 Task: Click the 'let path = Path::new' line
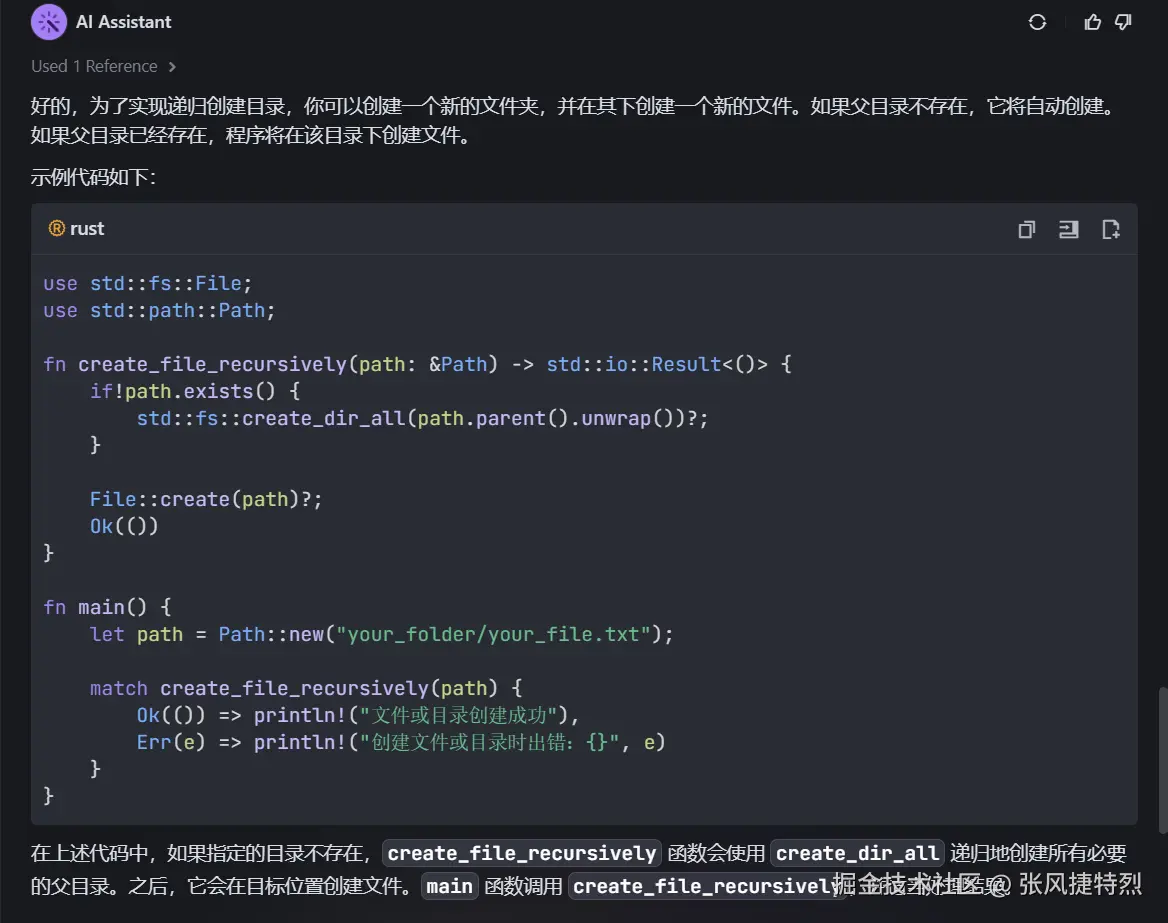381,635
